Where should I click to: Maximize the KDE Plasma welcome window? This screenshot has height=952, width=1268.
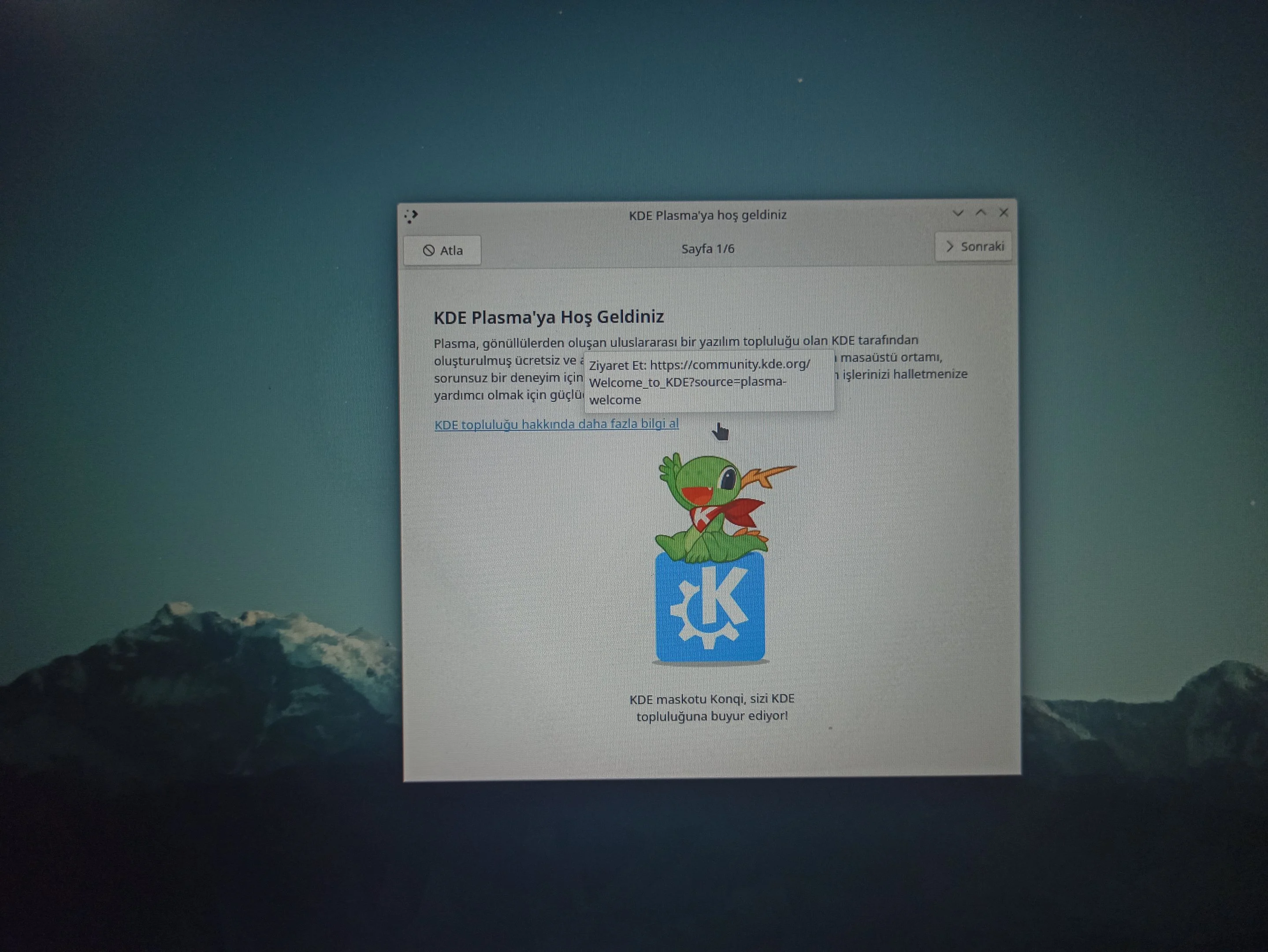tap(981, 212)
